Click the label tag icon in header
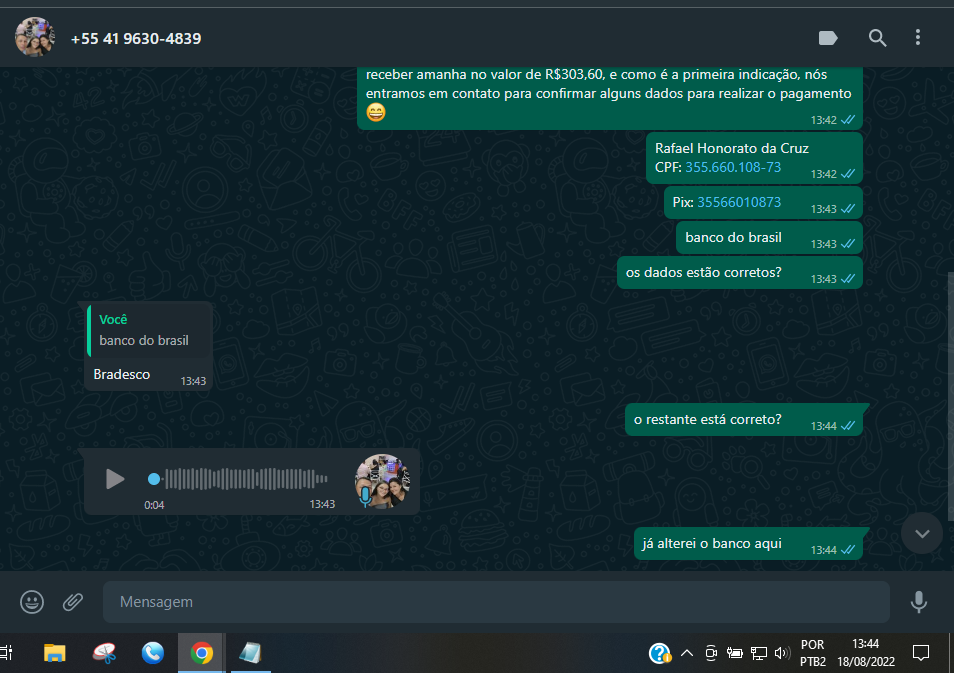This screenshot has width=954, height=673. [x=828, y=38]
